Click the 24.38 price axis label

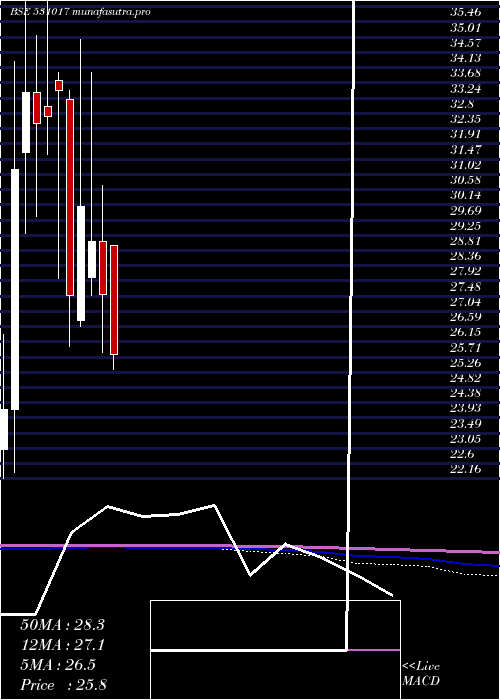pos(465,394)
